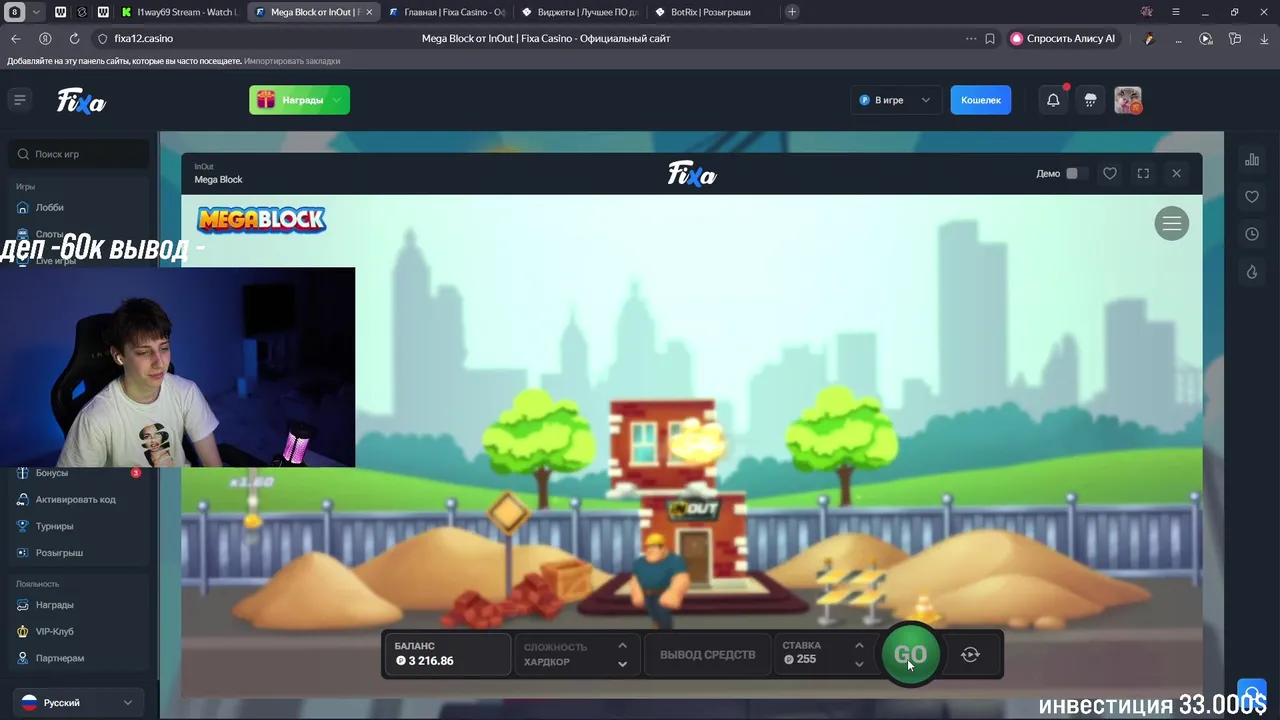Open a new browser tab

click(792, 12)
